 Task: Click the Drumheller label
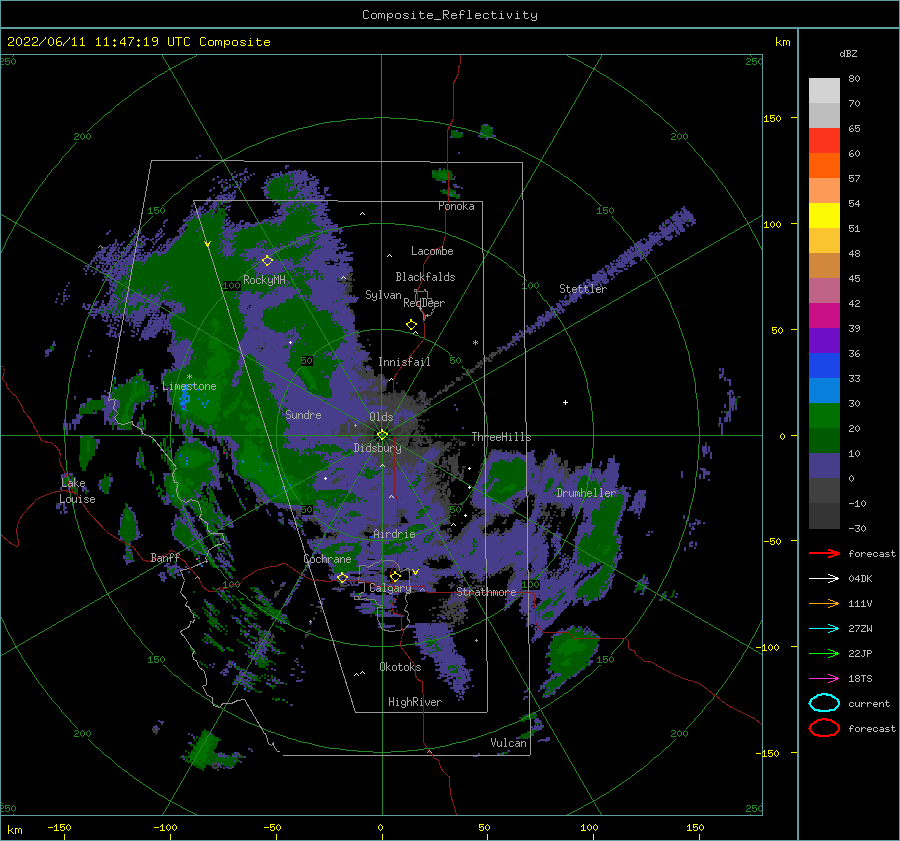tap(587, 493)
